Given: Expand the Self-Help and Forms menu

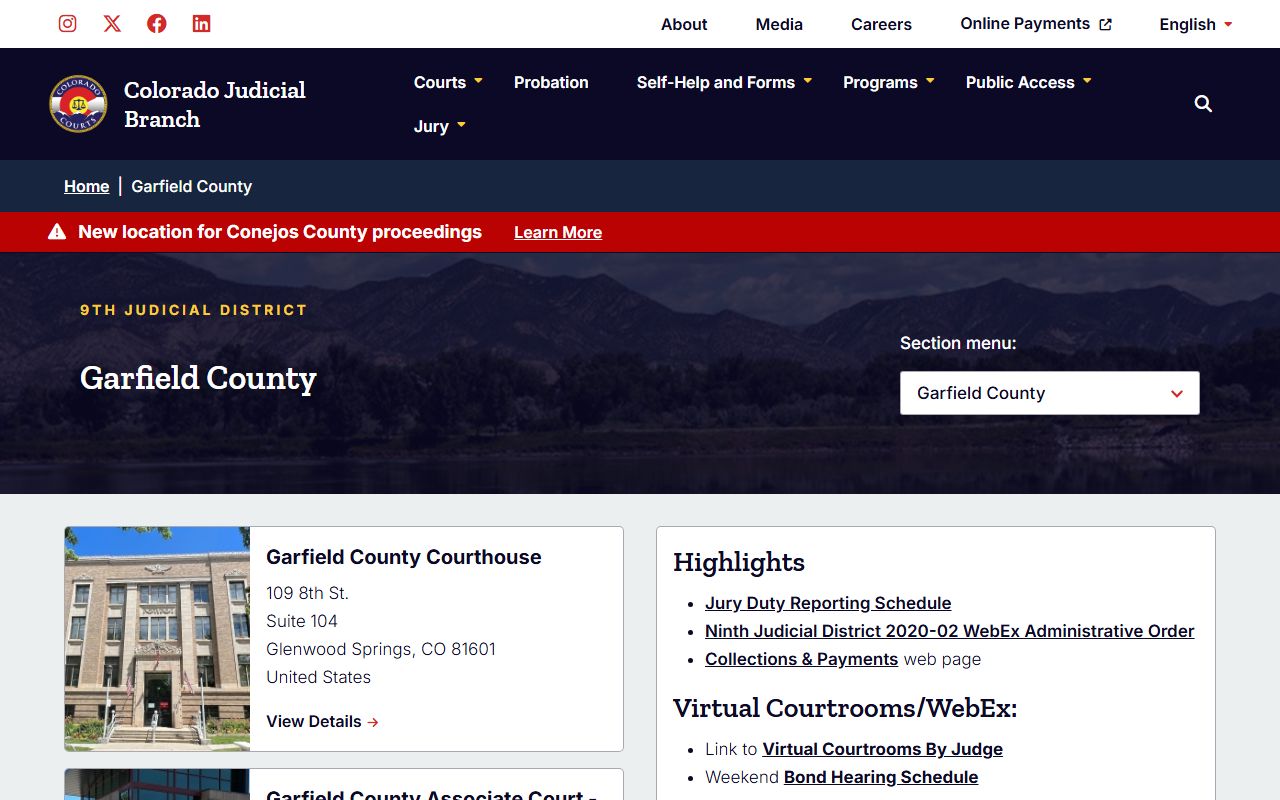Looking at the screenshot, I should (724, 82).
